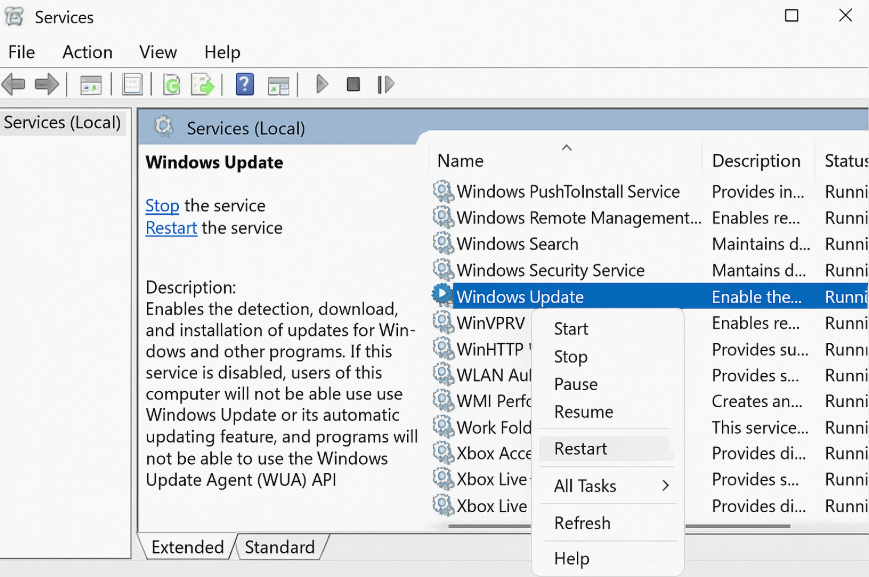The image size is (869, 577).
Task: Open the View menu
Action: click(x=158, y=52)
